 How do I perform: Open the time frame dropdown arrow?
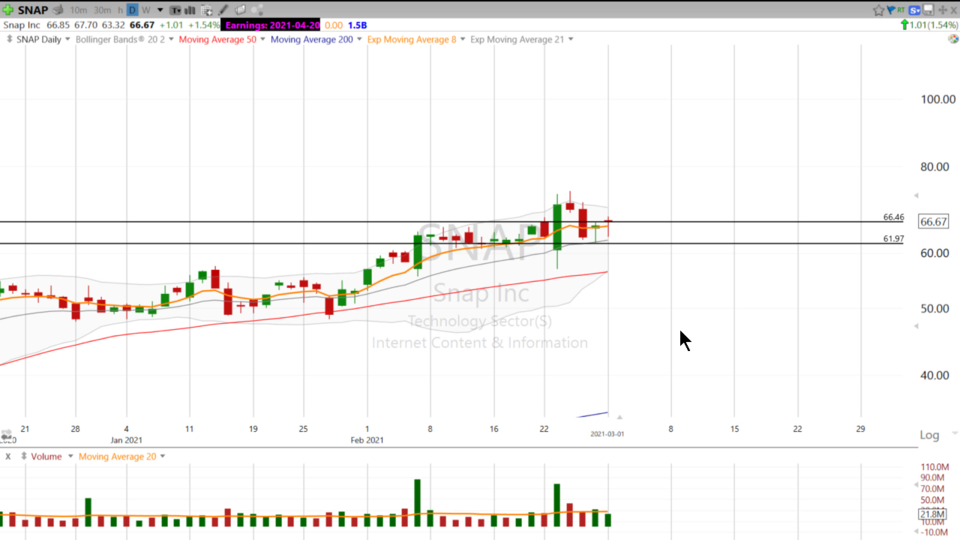click(160, 10)
